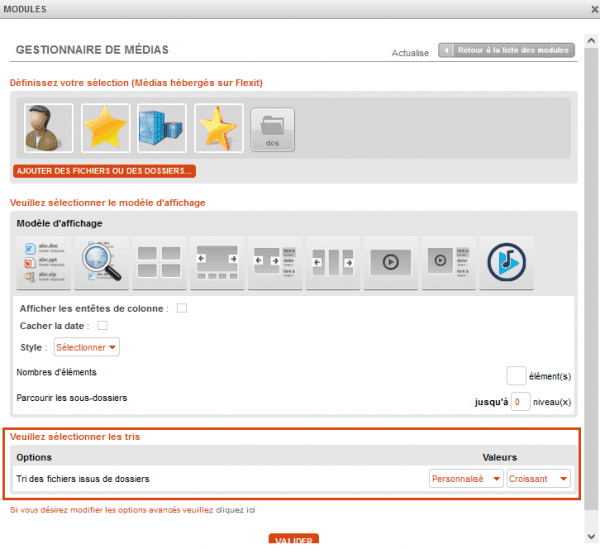Choose the magnifier preview display model

click(x=99, y=262)
